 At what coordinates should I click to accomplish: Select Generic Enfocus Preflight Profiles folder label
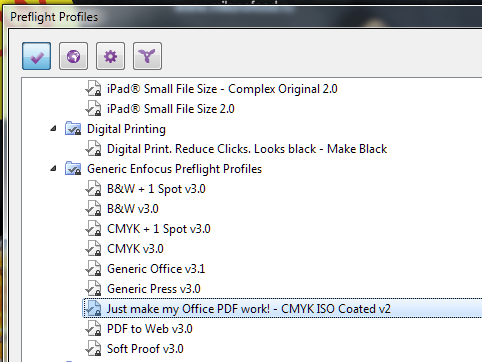point(174,169)
